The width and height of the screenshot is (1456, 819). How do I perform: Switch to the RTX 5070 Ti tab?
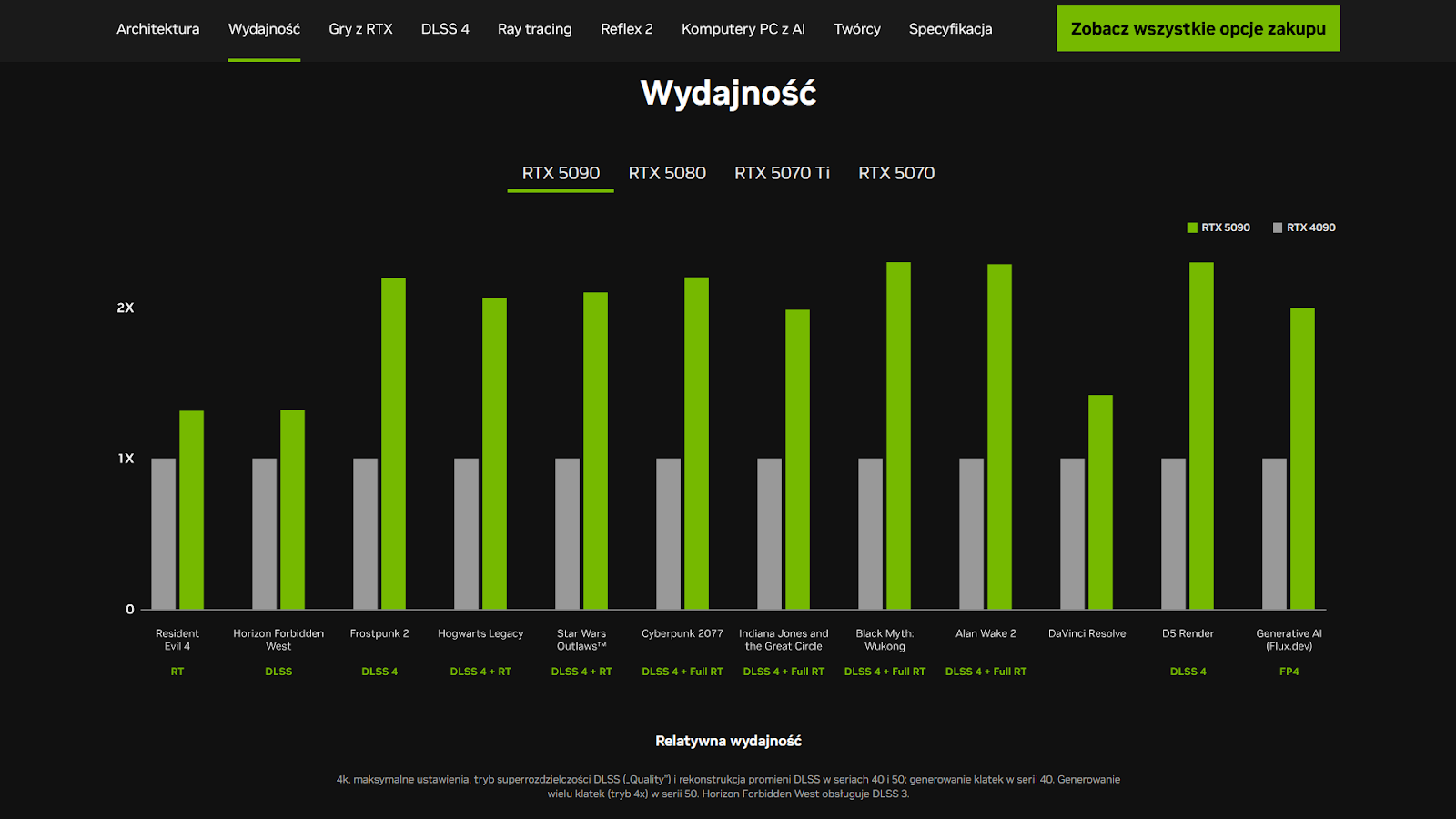(782, 173)
